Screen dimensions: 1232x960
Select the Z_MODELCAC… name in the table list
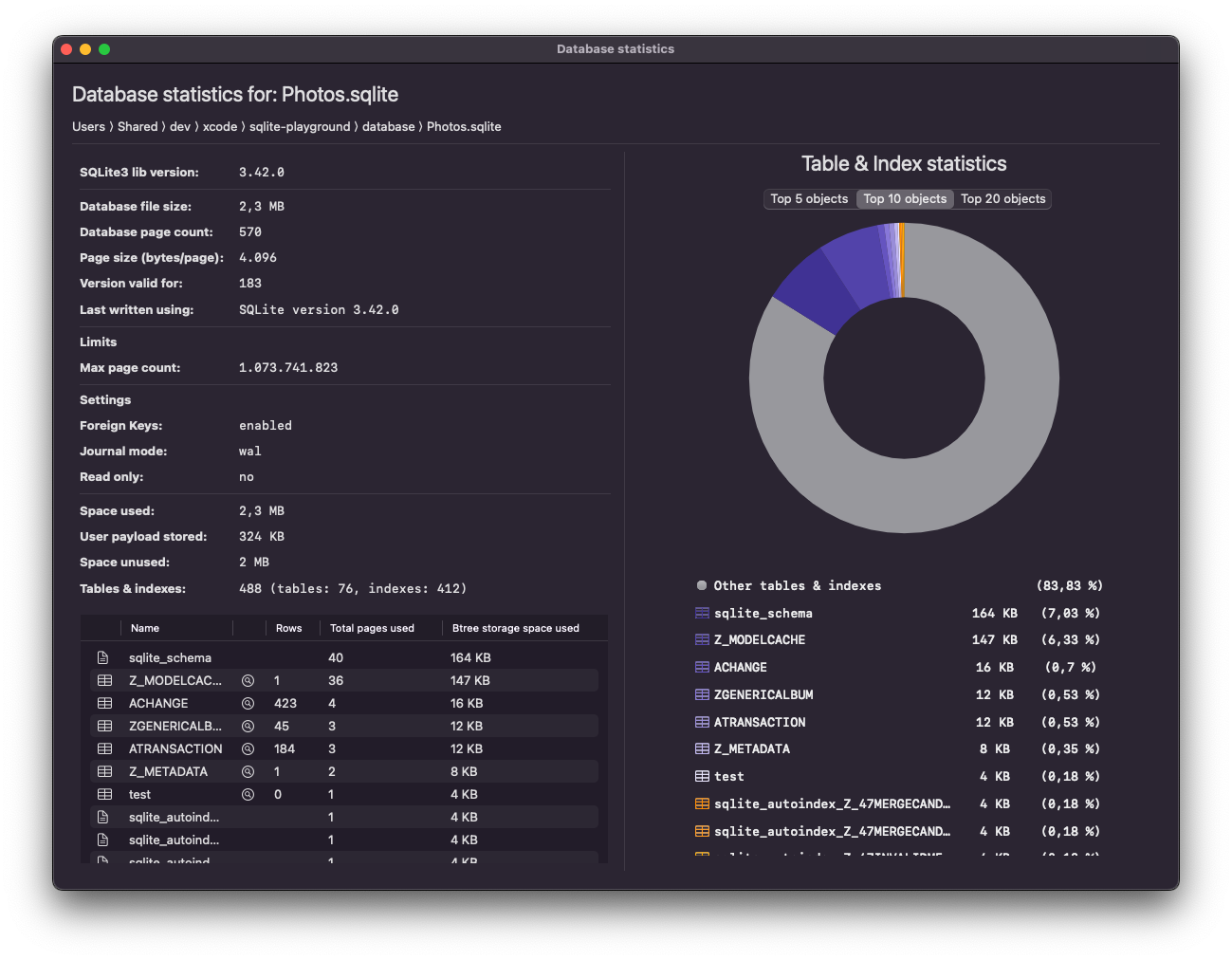175,680
